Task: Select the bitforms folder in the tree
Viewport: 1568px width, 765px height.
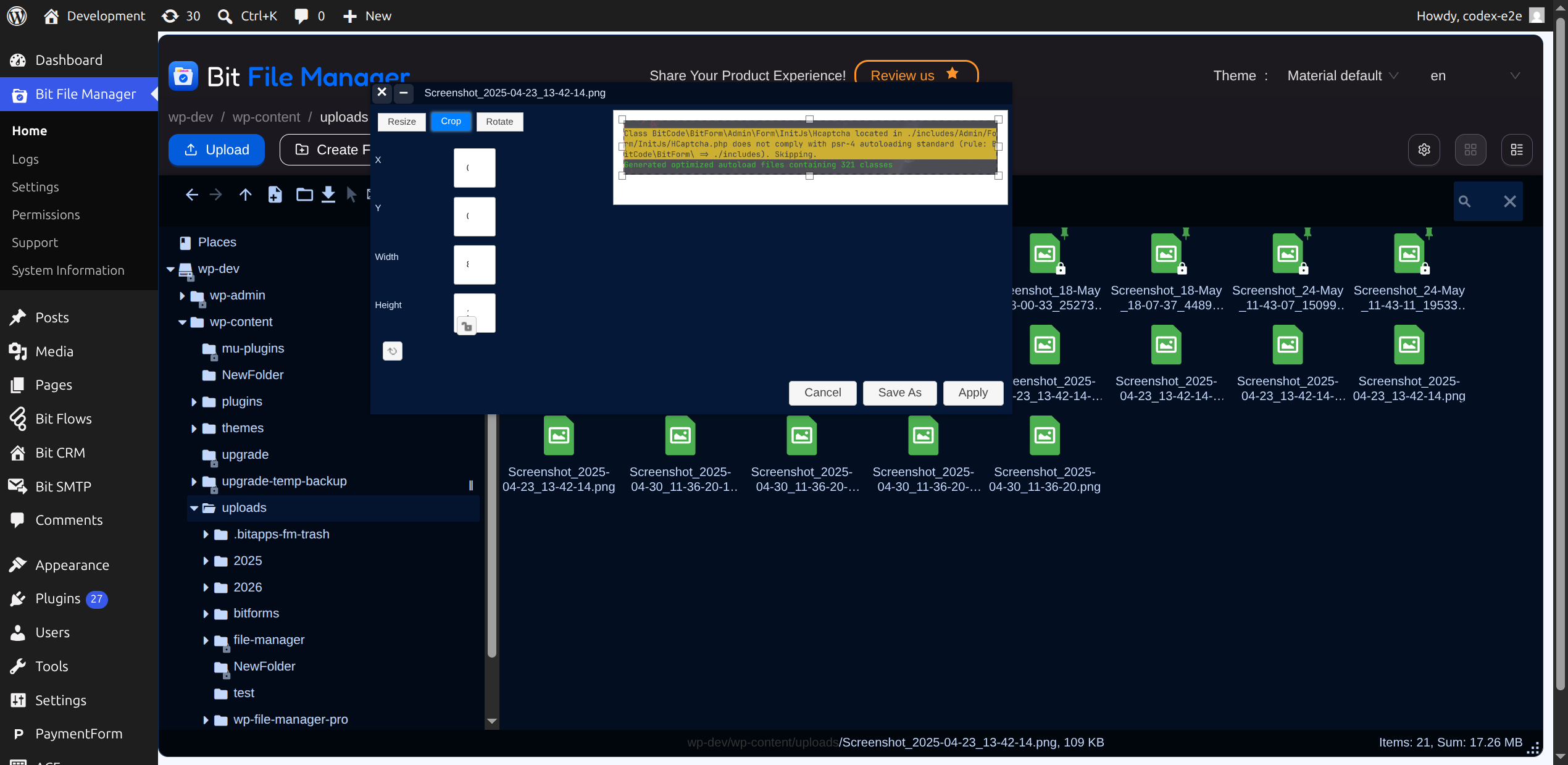Action: pos(256,614)
